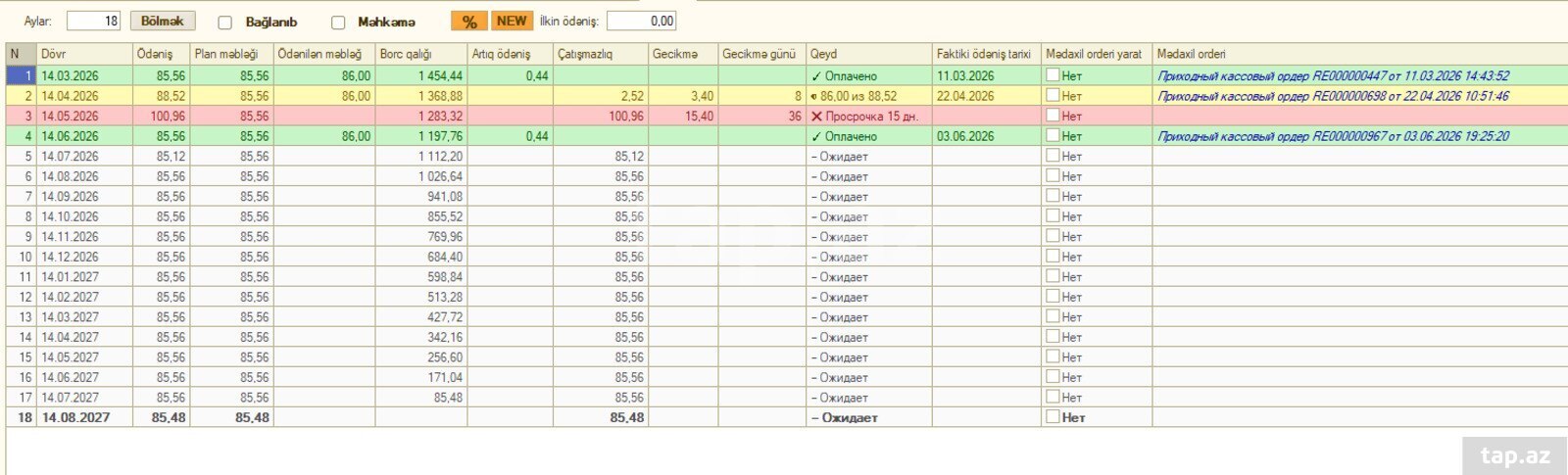Select the Оплачено cell in row 14.06.2026
The width and height of the screenshot is (1568, 475).
[869, 136]
